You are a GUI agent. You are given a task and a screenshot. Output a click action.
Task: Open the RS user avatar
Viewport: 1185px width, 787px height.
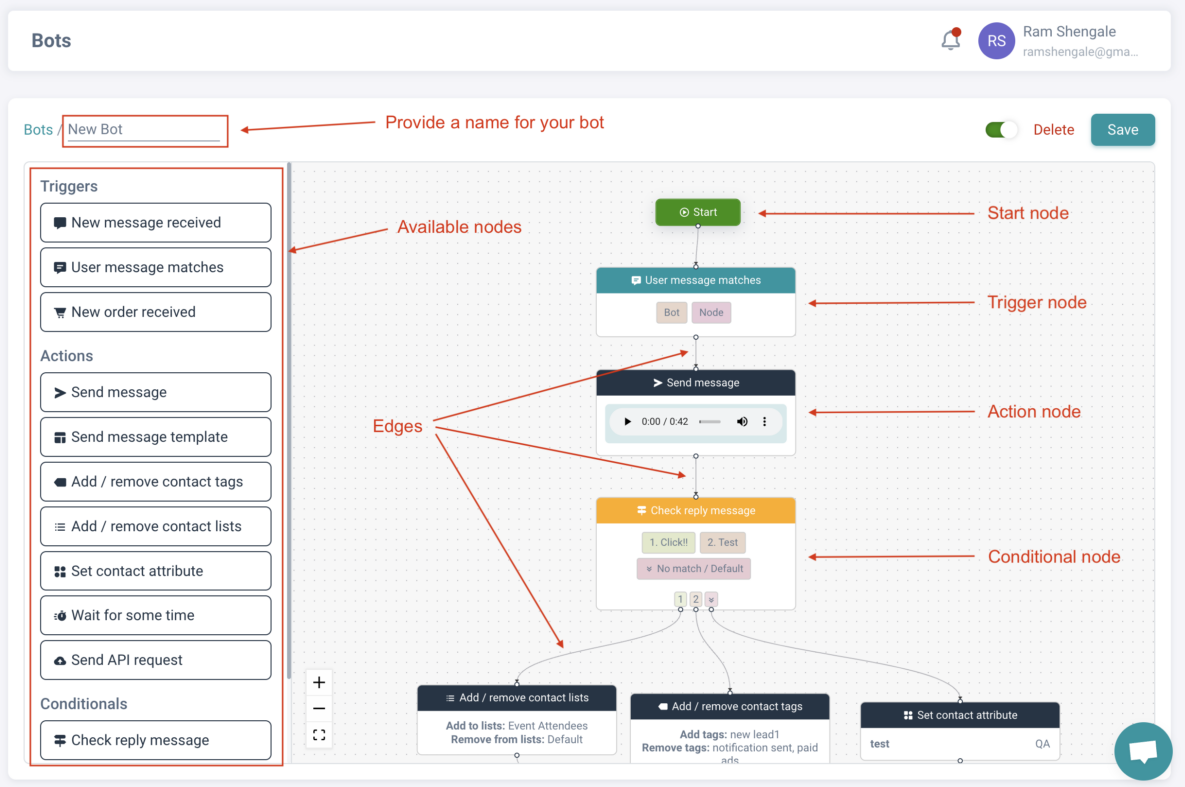pyautogui.click(x=996, y=41)
